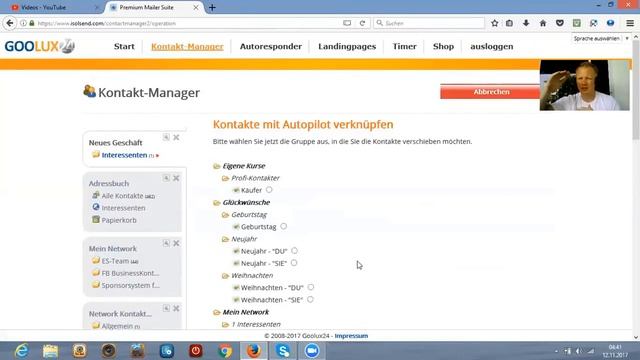The width and height of the screenshot is (640, 360).
Task: Select the Käufer radio button
Action: [269, 190]
